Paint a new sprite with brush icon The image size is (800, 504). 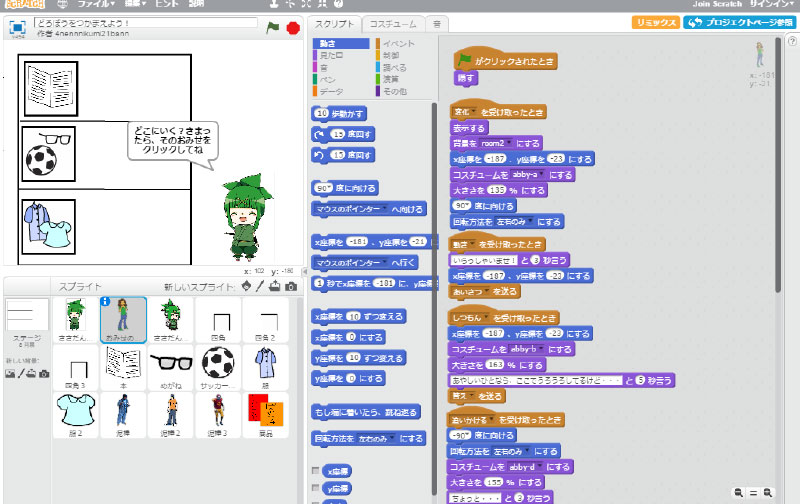[x=260, y=287]
